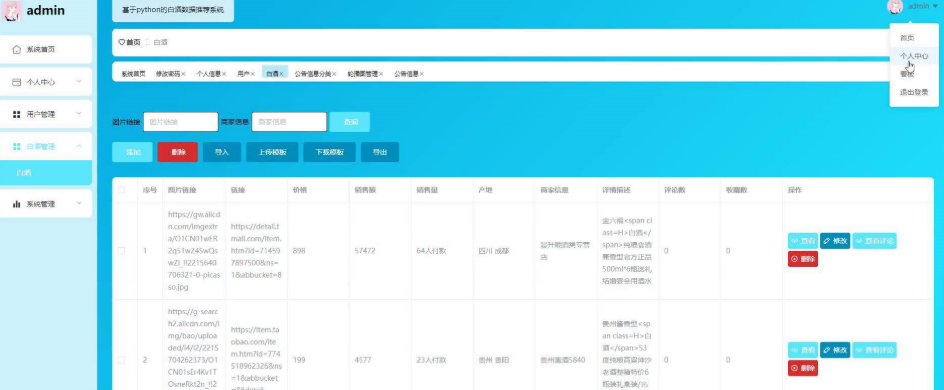Select 个人中心 in the admin dropdown menu
The height and width of the screenshot is (390, 944).
point(914,56)
